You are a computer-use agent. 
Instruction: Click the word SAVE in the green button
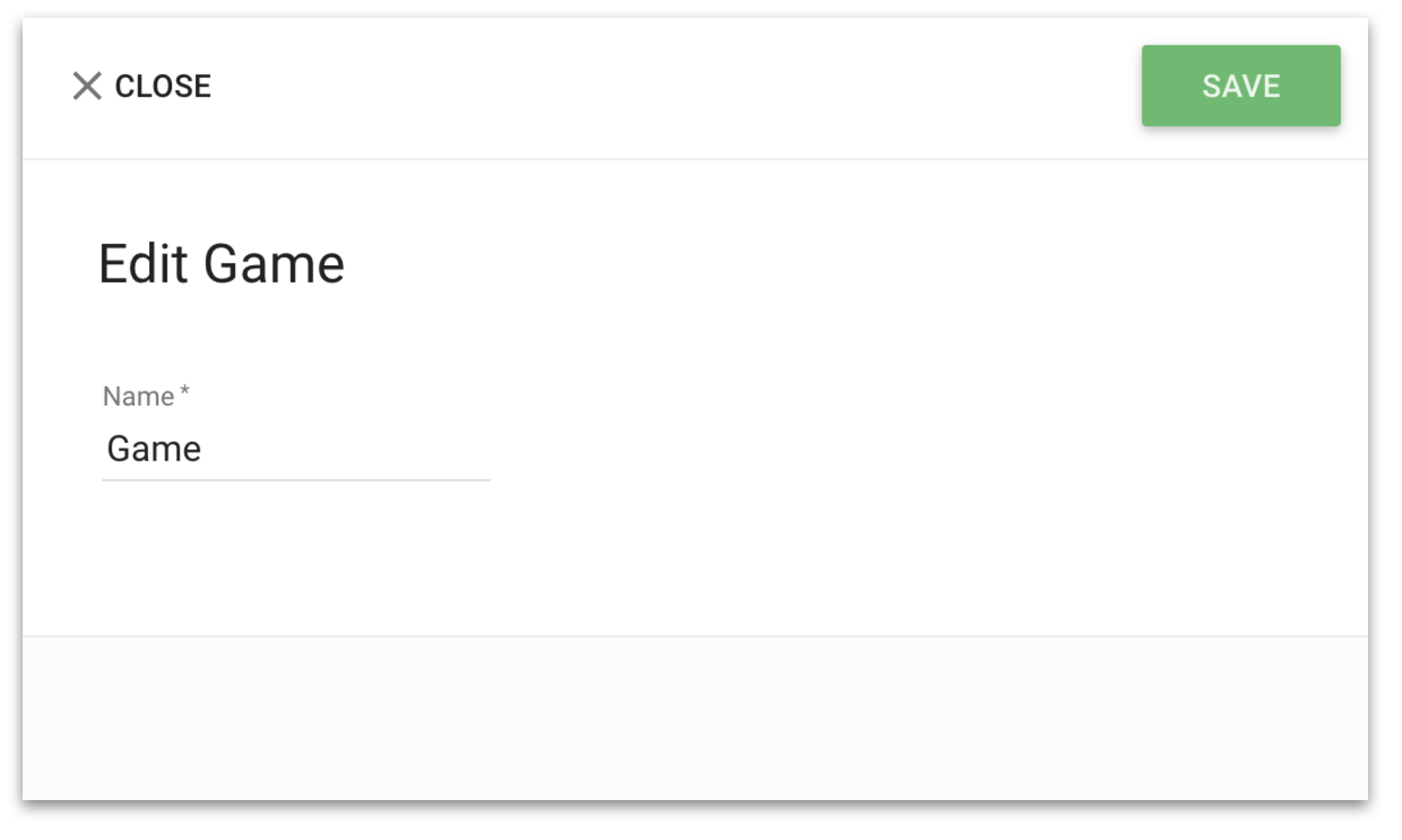[x=1241, y=86]
